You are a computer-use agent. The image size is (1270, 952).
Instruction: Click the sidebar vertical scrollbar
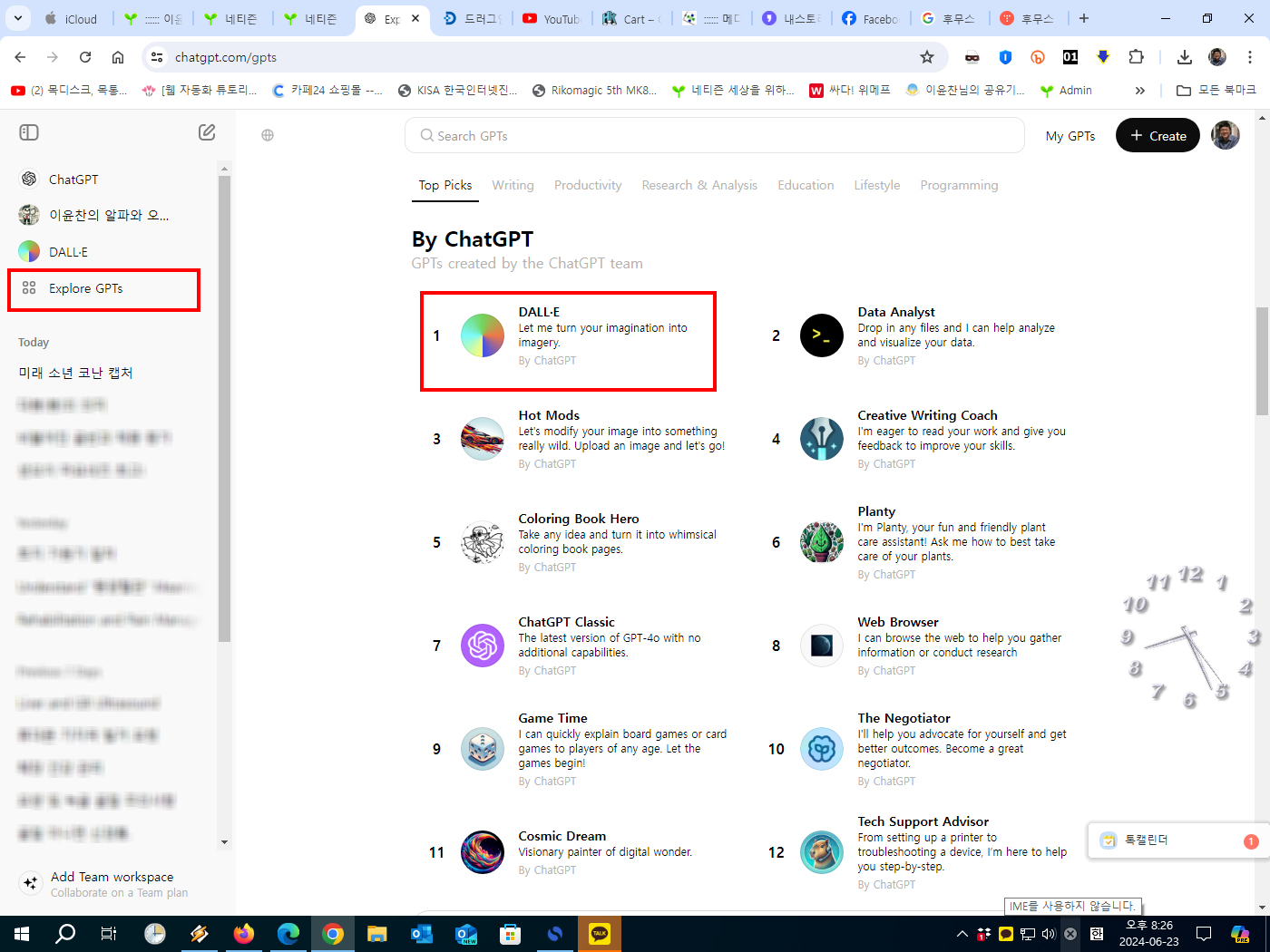click(x=224, y=408)
